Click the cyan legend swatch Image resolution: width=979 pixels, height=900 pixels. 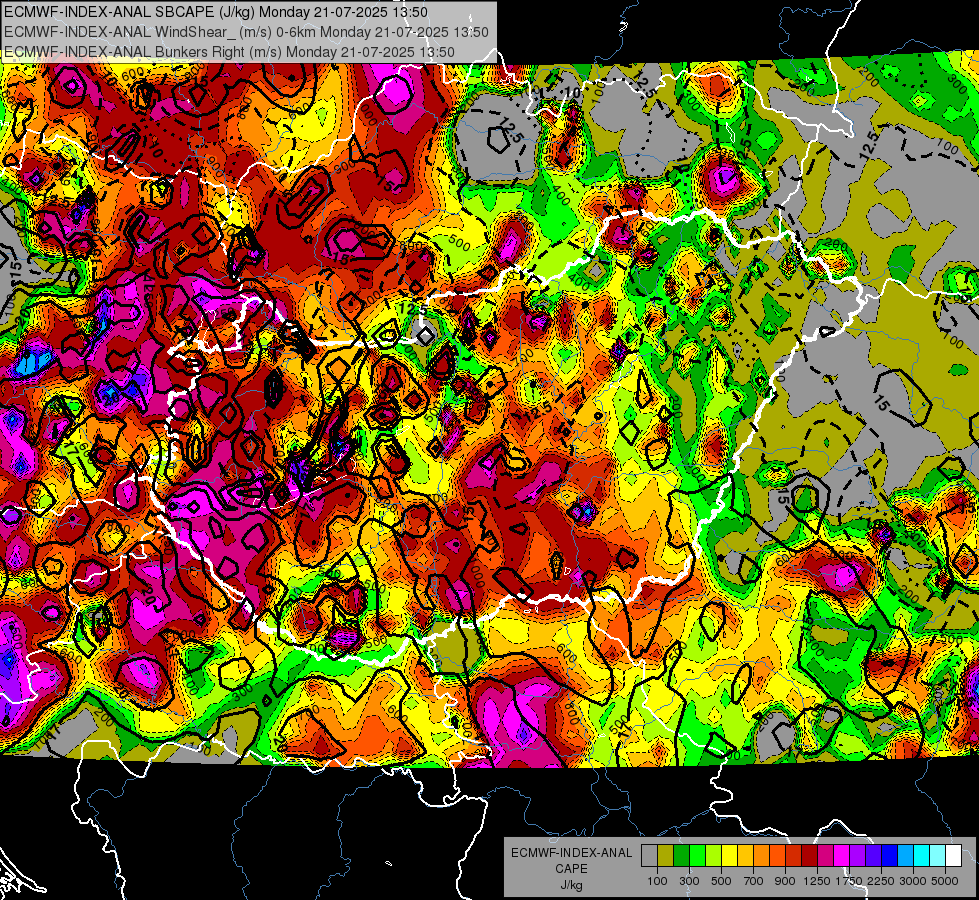(x=922, y=856)
